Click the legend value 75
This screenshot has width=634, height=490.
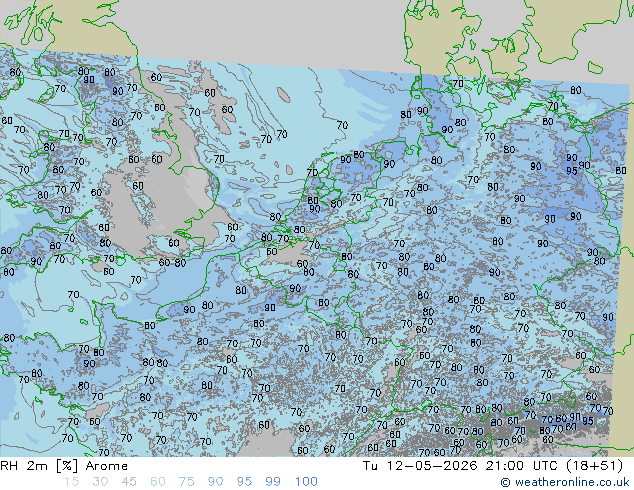(186, 482)
